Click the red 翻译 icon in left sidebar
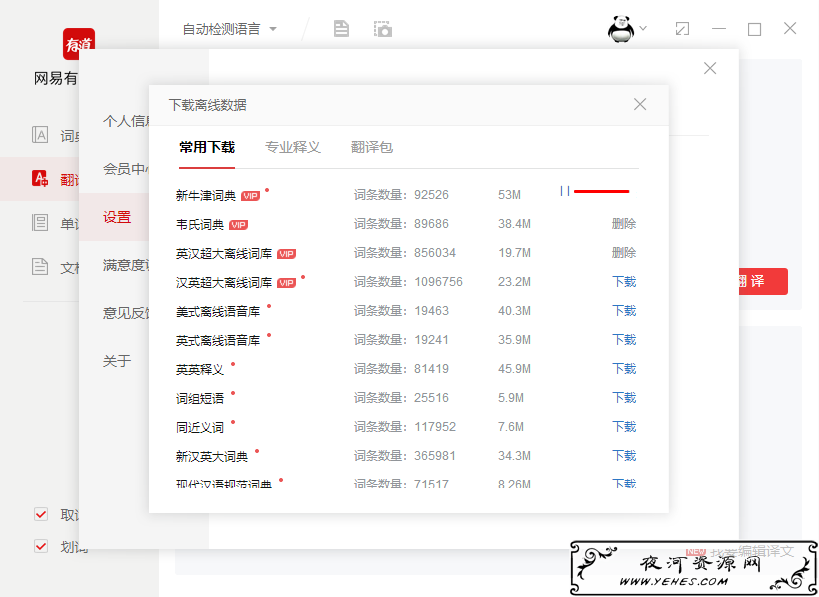The image size is (819, 597). [40, 179]
